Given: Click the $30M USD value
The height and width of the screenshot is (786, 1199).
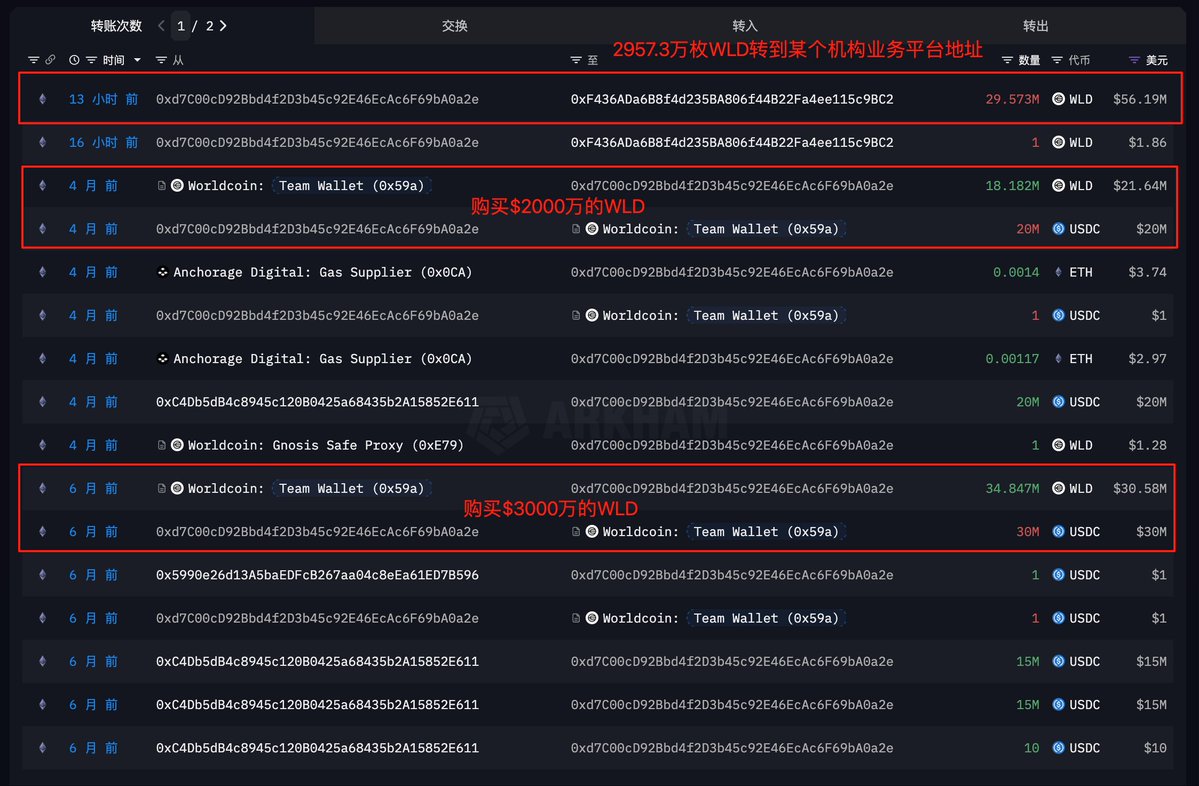Looking at the screenshot, I should click(x=1152, y=531).
